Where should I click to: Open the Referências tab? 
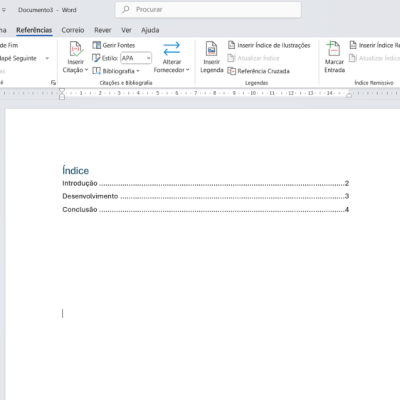(34, 30)
